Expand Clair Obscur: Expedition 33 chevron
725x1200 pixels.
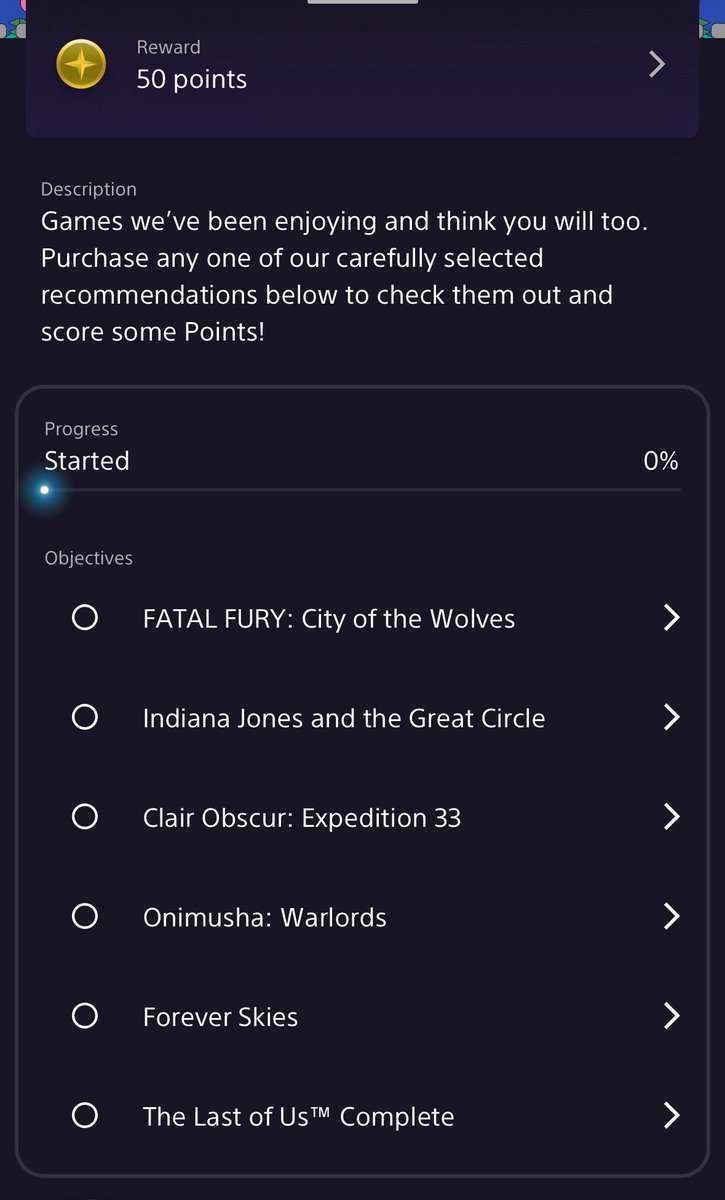point(672,817)
